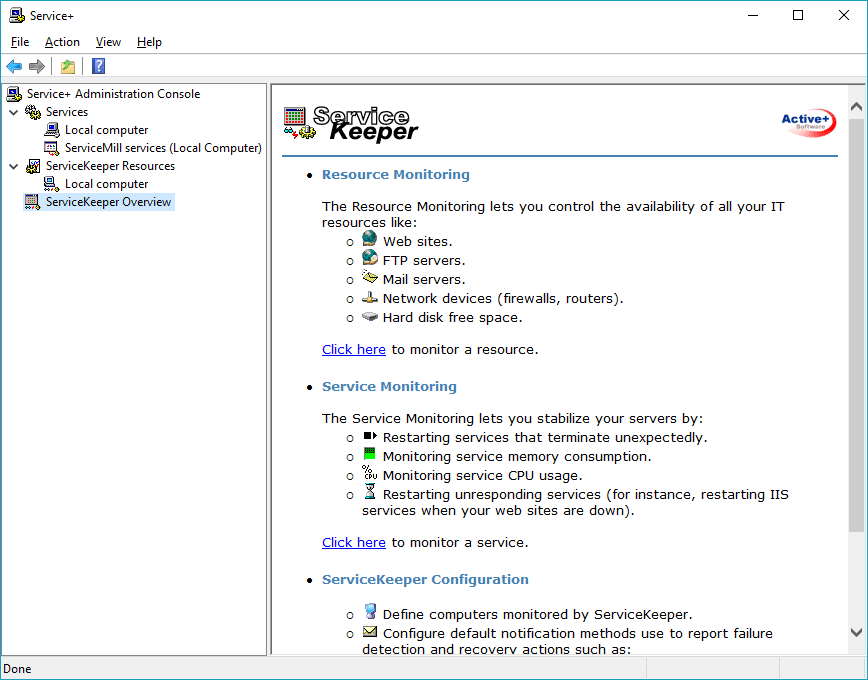The width and height of the screenshot is (868, 680).
Task: Click the text "Hard disk free space."
Action: click(x=452, y=317)
